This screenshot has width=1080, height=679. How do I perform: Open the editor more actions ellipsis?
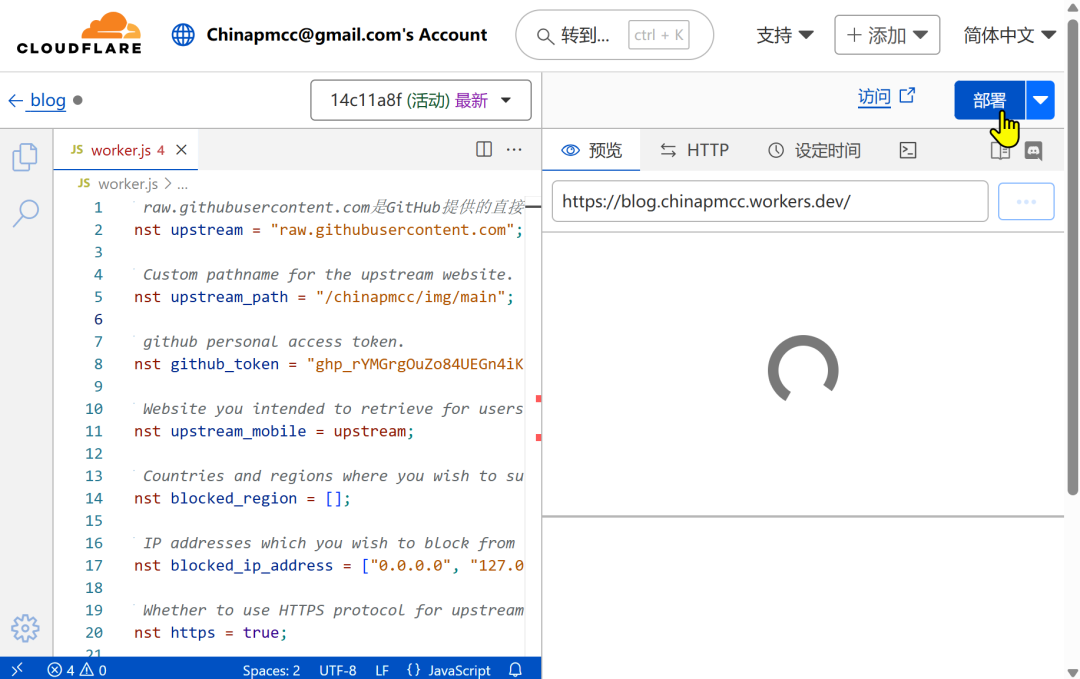coord(514,150)
